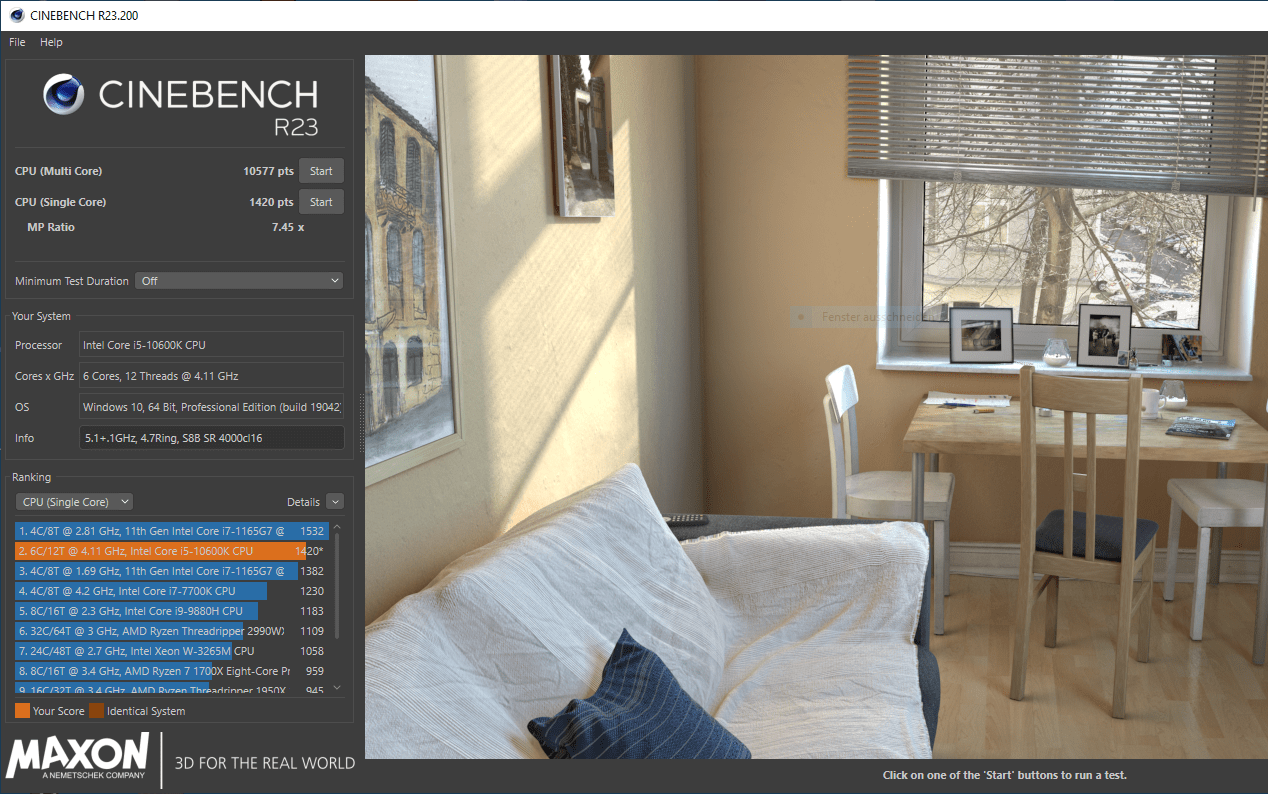Click the Cores x GHz field
This screenshot has height=794, width=1268.
(211, 376)
